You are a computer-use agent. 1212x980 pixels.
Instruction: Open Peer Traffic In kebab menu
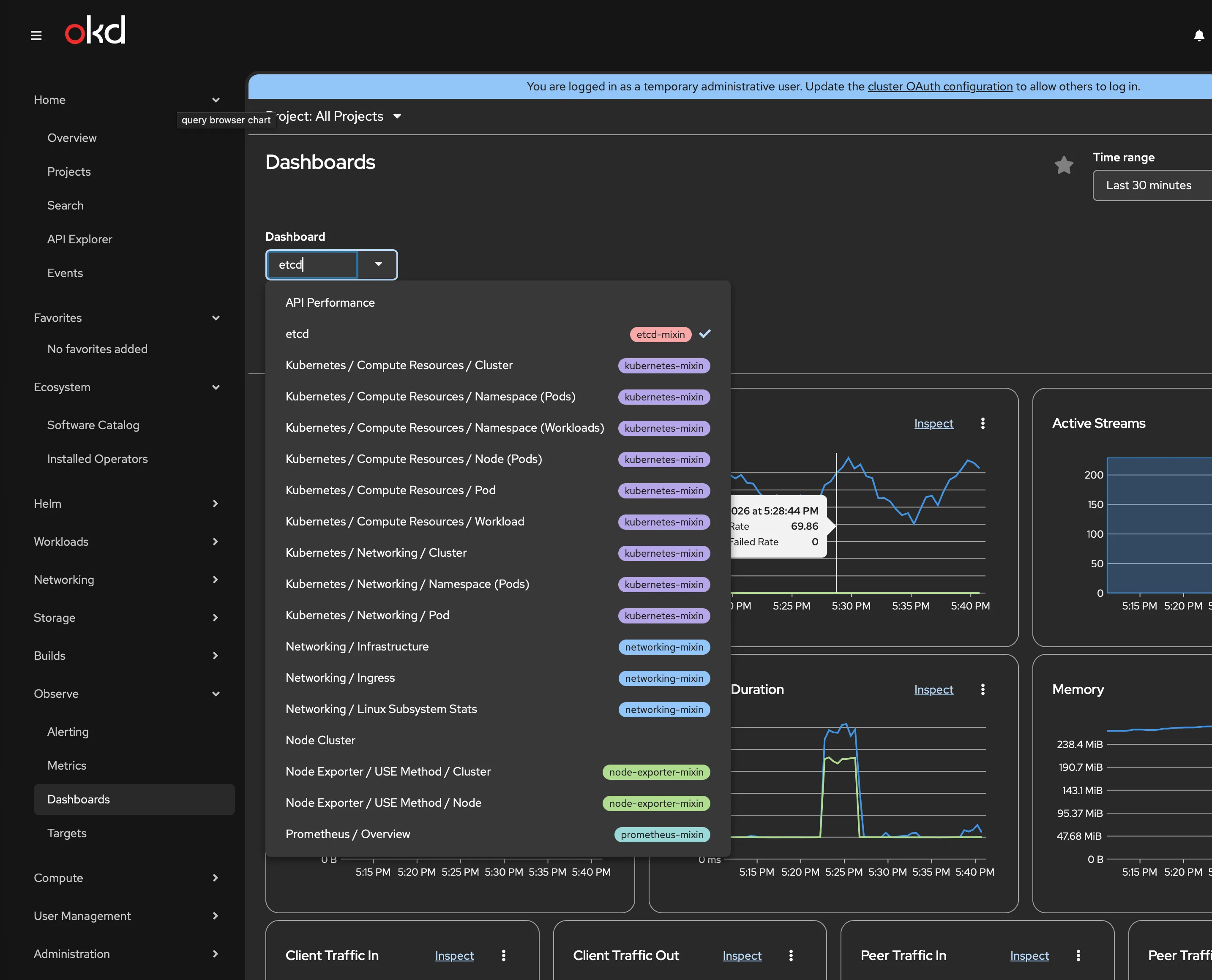pyautogui.click(x=1078, y=955)
